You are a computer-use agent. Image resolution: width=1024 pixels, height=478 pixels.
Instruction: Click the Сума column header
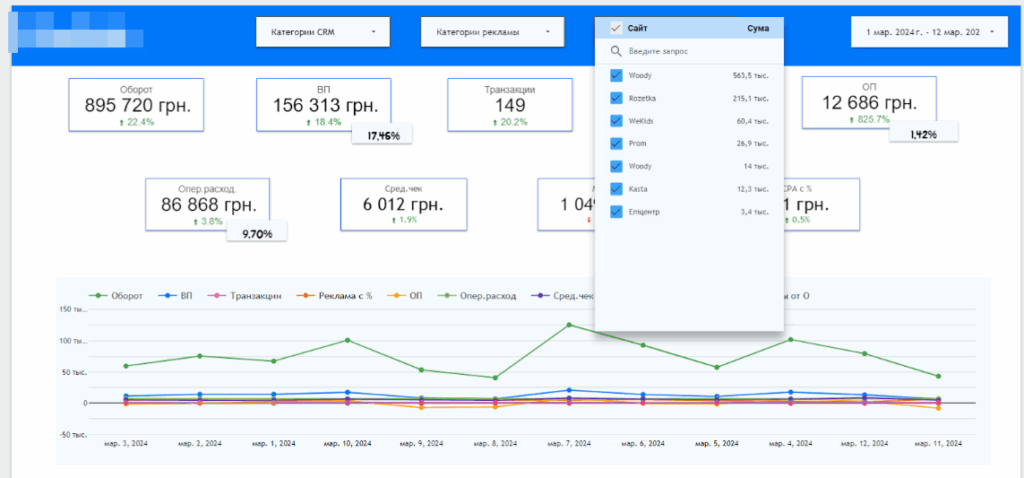[x=757, y=28]
